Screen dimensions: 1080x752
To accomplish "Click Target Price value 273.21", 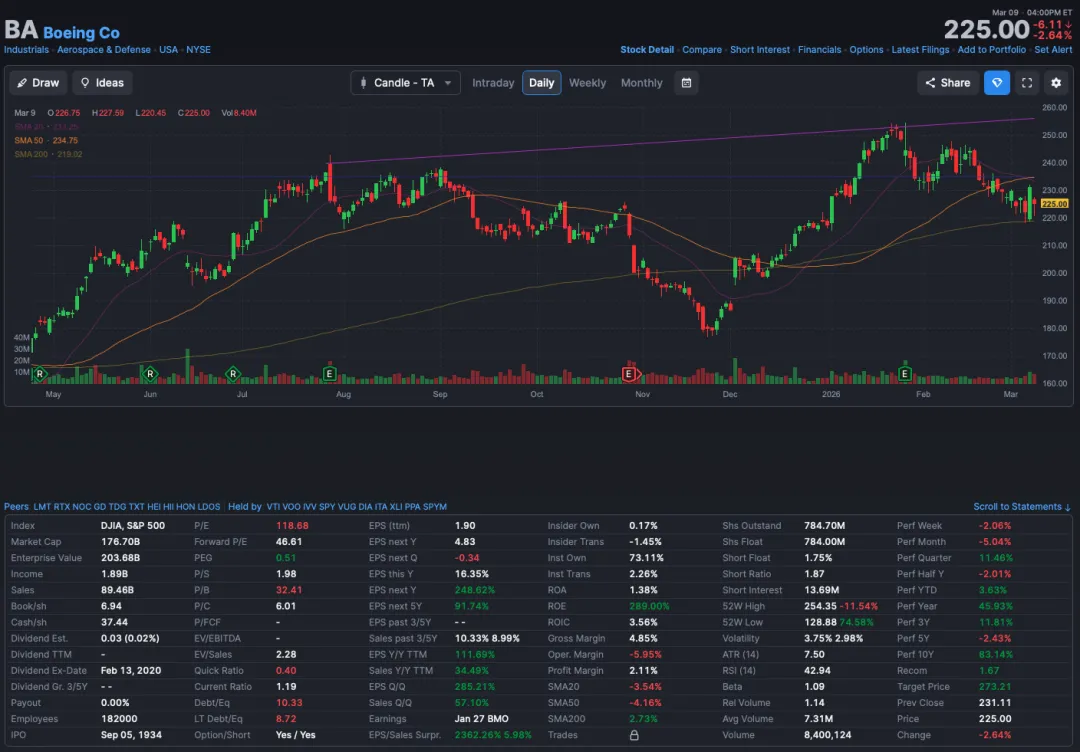I will [995, 687].
